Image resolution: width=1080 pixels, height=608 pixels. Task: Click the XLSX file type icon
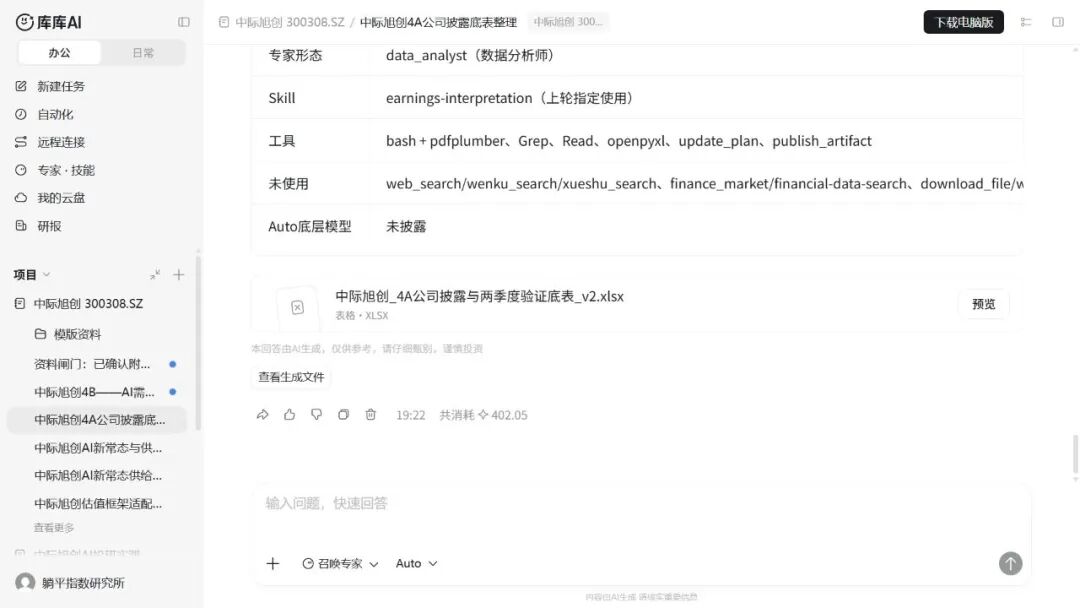(297, 307)
